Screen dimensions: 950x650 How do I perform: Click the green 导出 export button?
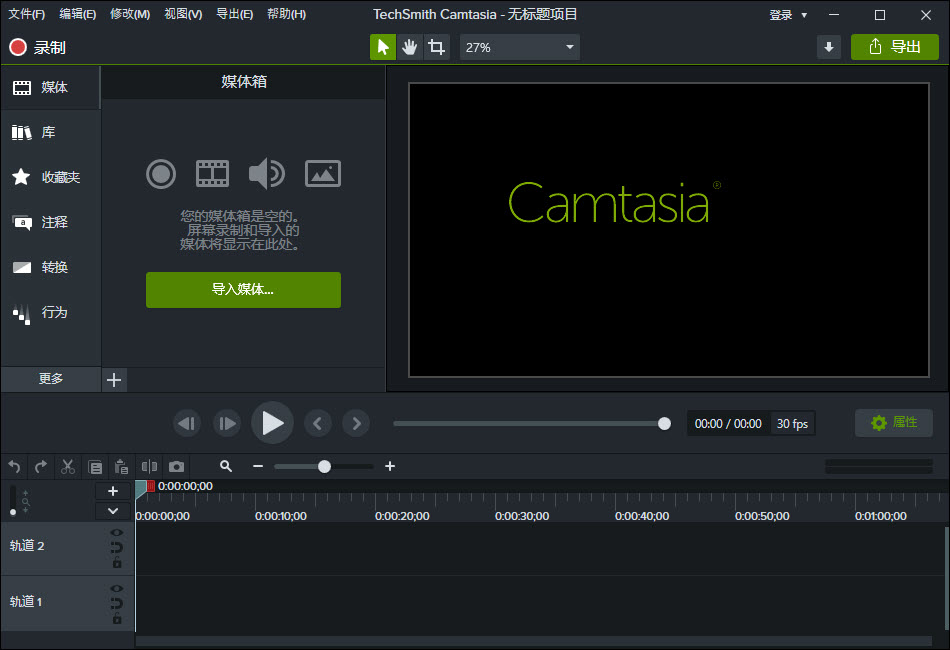(x=895, y=47)
